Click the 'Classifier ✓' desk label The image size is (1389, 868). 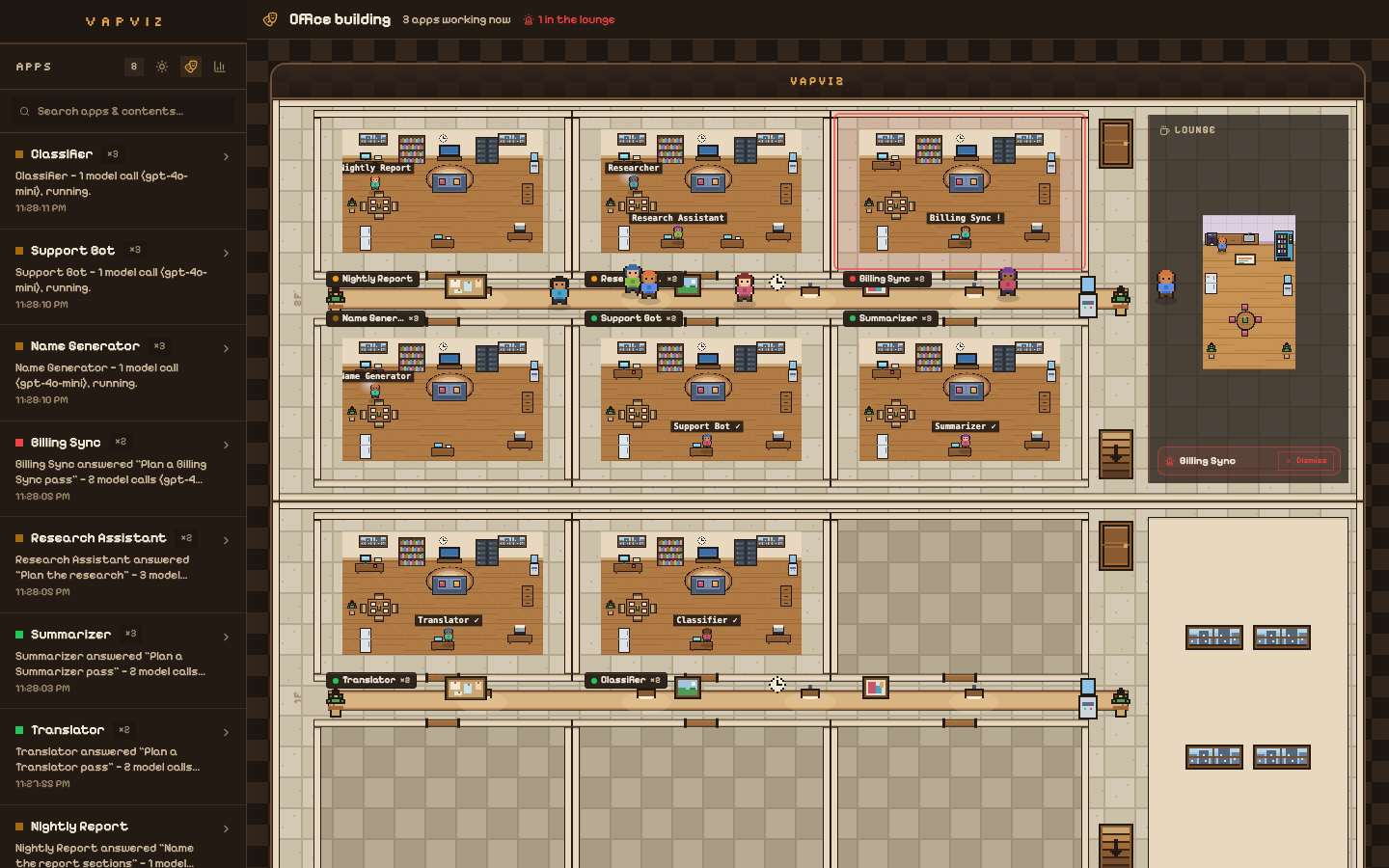(707, 620)
